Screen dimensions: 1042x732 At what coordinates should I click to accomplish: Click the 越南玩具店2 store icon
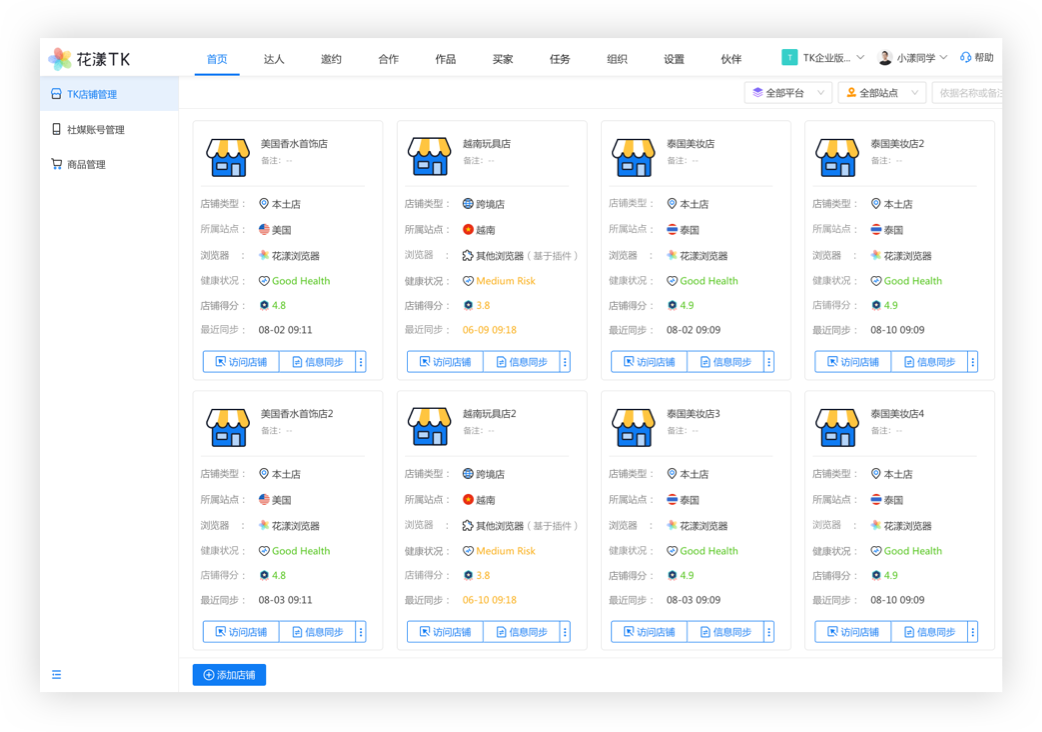click(x=430, y=427)
